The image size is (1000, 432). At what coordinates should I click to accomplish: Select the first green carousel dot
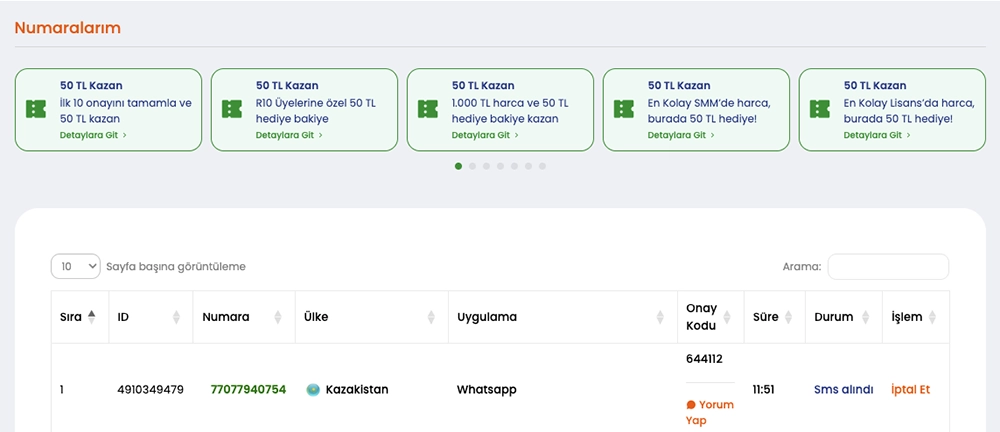pyautogui.click(x=458, y=166)
